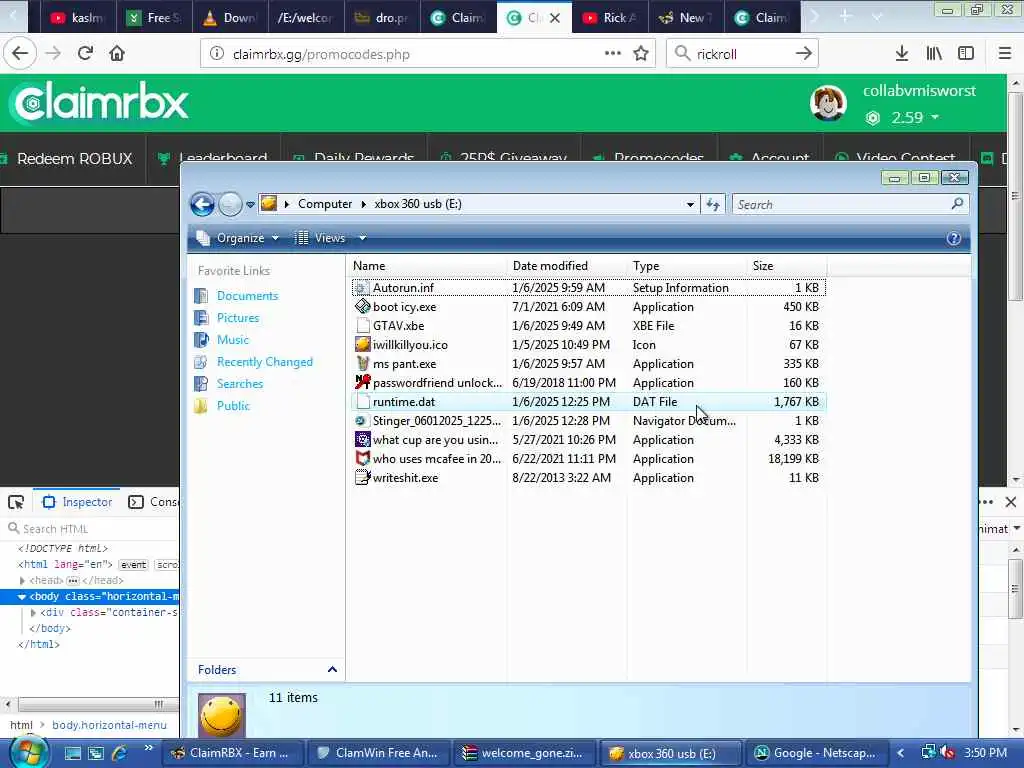Bookmark this page with the star

[641, 54]
